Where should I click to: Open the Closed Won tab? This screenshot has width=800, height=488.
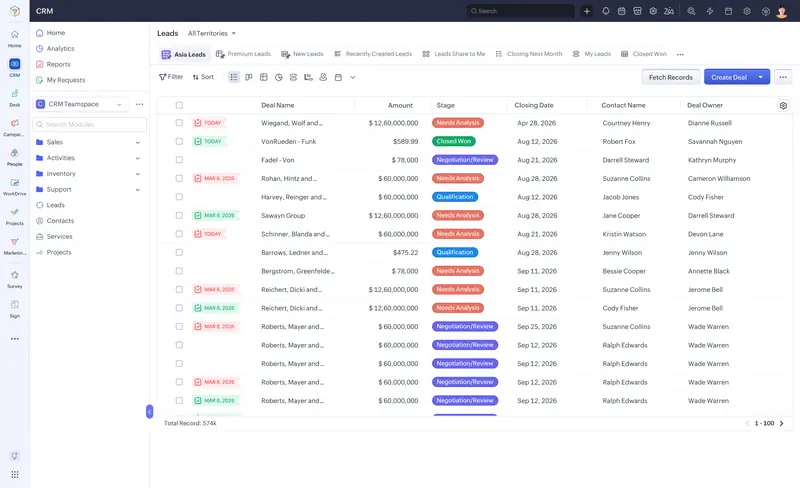pyautogui.click(x=644, y=54)
